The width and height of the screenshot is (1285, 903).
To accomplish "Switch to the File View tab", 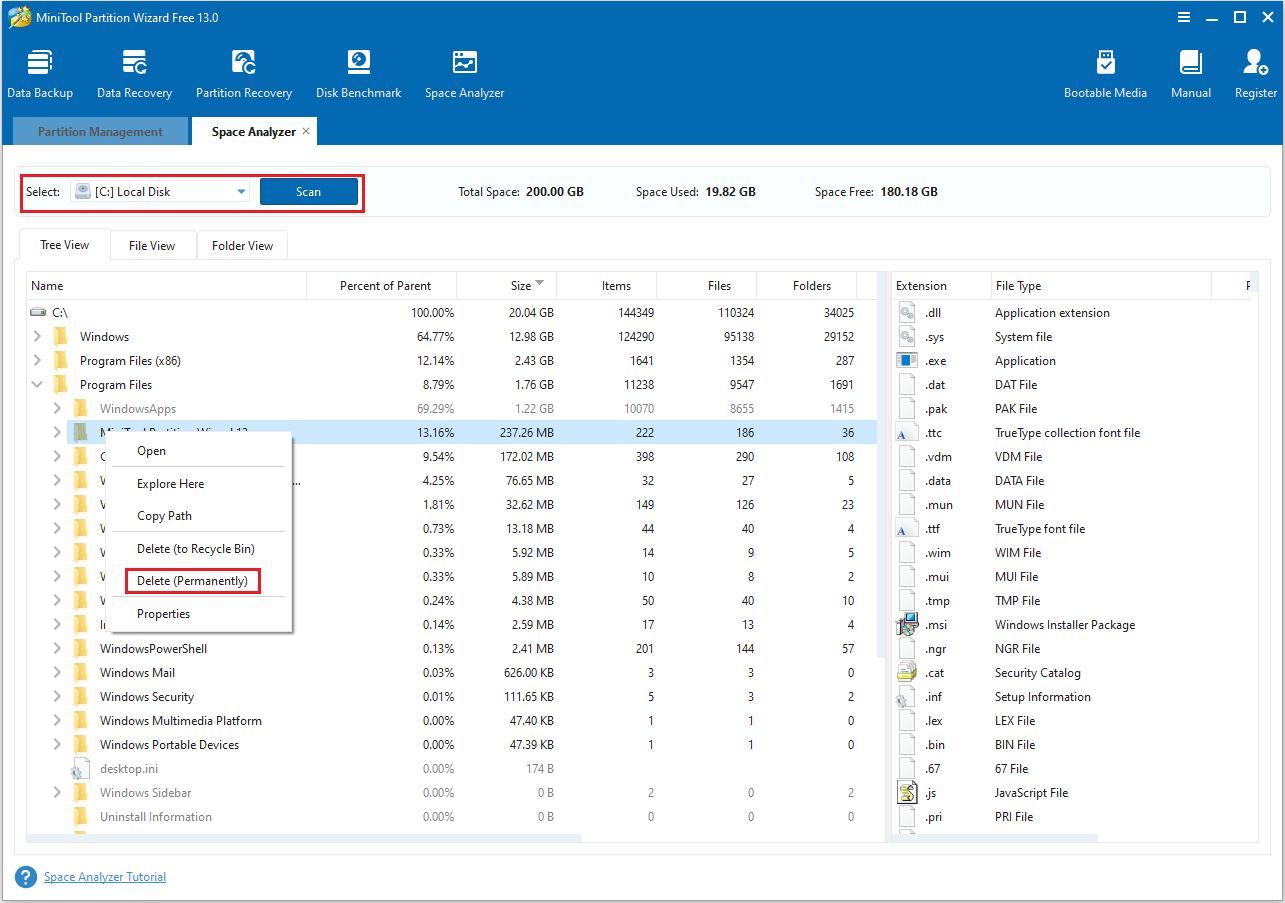I will pyautogui.click(x=152, y=246).
